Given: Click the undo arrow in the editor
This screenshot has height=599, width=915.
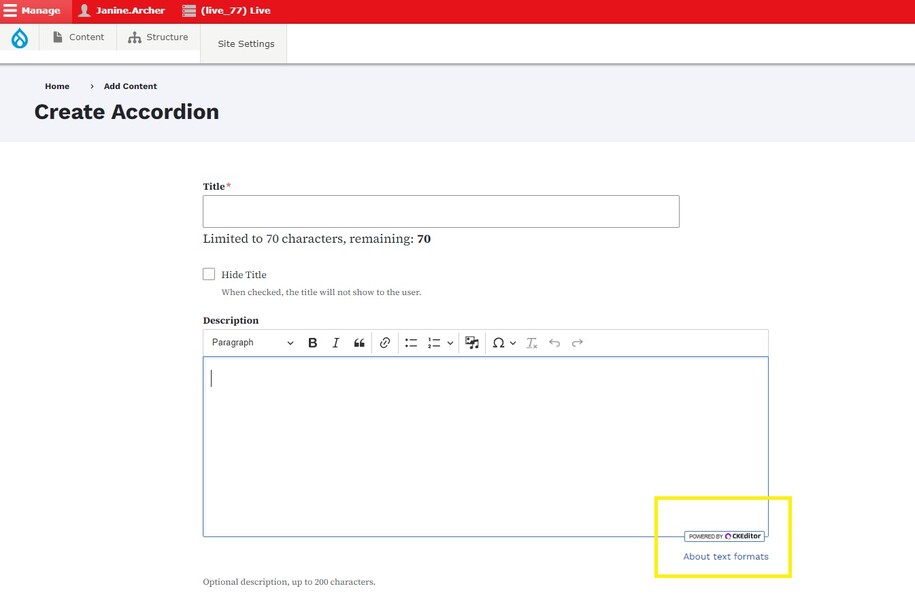Looking at the screenshot, I should tap(555, 343).
